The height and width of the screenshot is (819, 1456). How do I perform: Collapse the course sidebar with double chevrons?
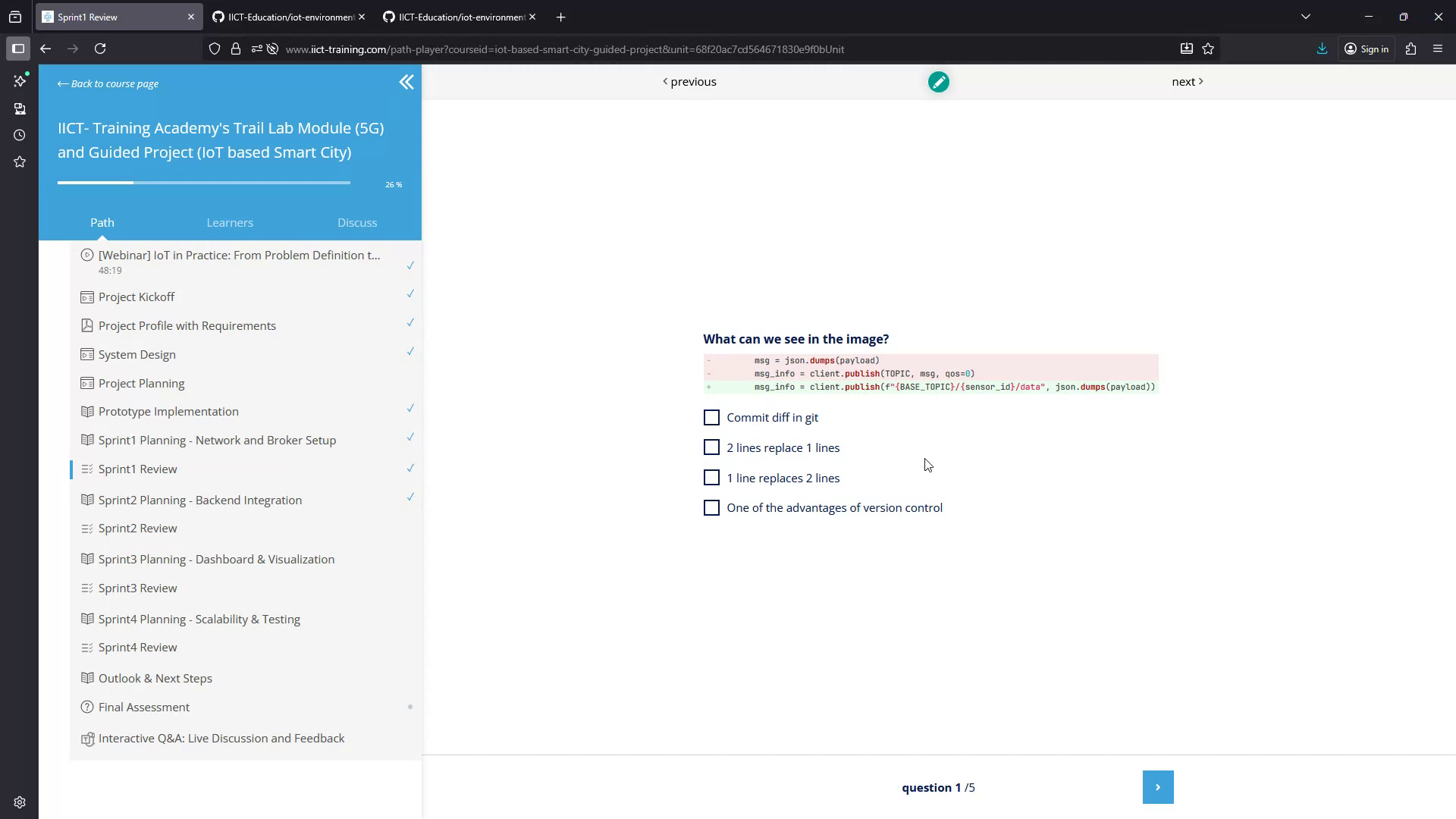point(407,83)
